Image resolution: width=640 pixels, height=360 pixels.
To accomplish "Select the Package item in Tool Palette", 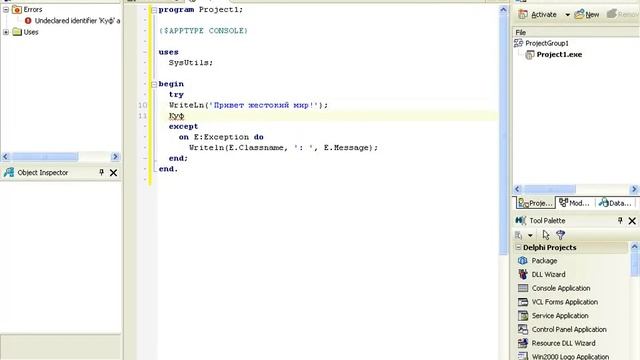I will tap(537, 260).
